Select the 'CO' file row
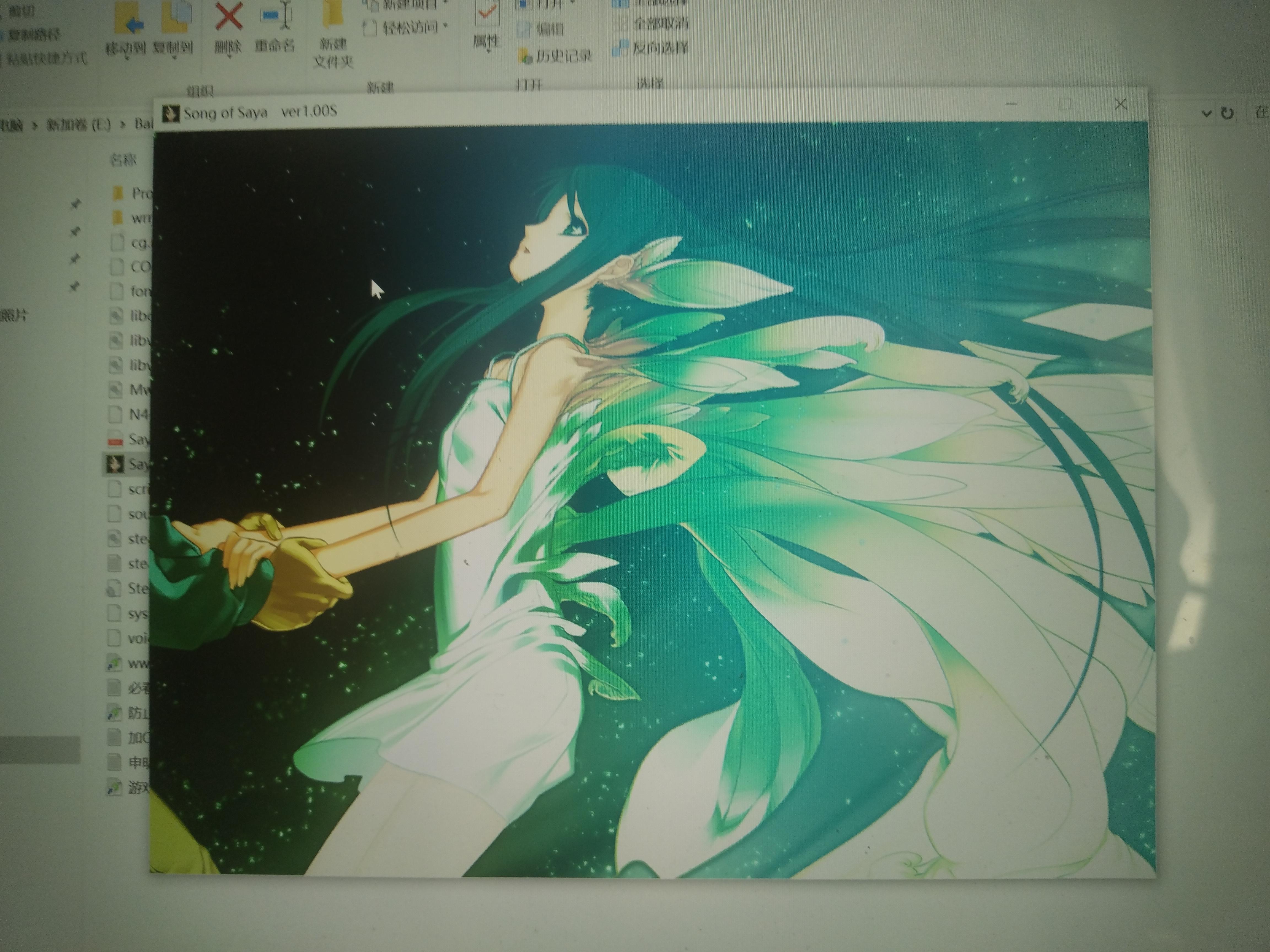Viewport: 1270px width, 952px height. [x=130, y=267]
